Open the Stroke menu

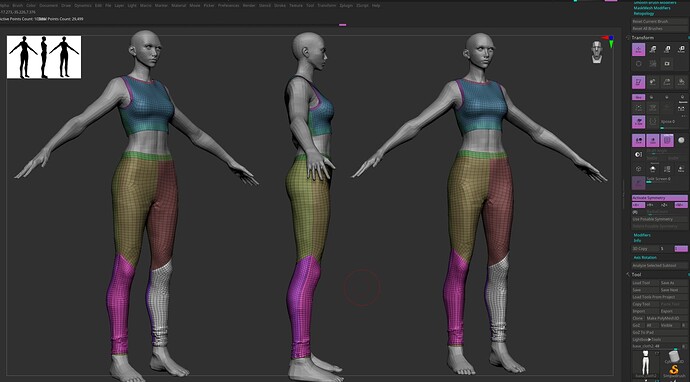tap(279, 5)
